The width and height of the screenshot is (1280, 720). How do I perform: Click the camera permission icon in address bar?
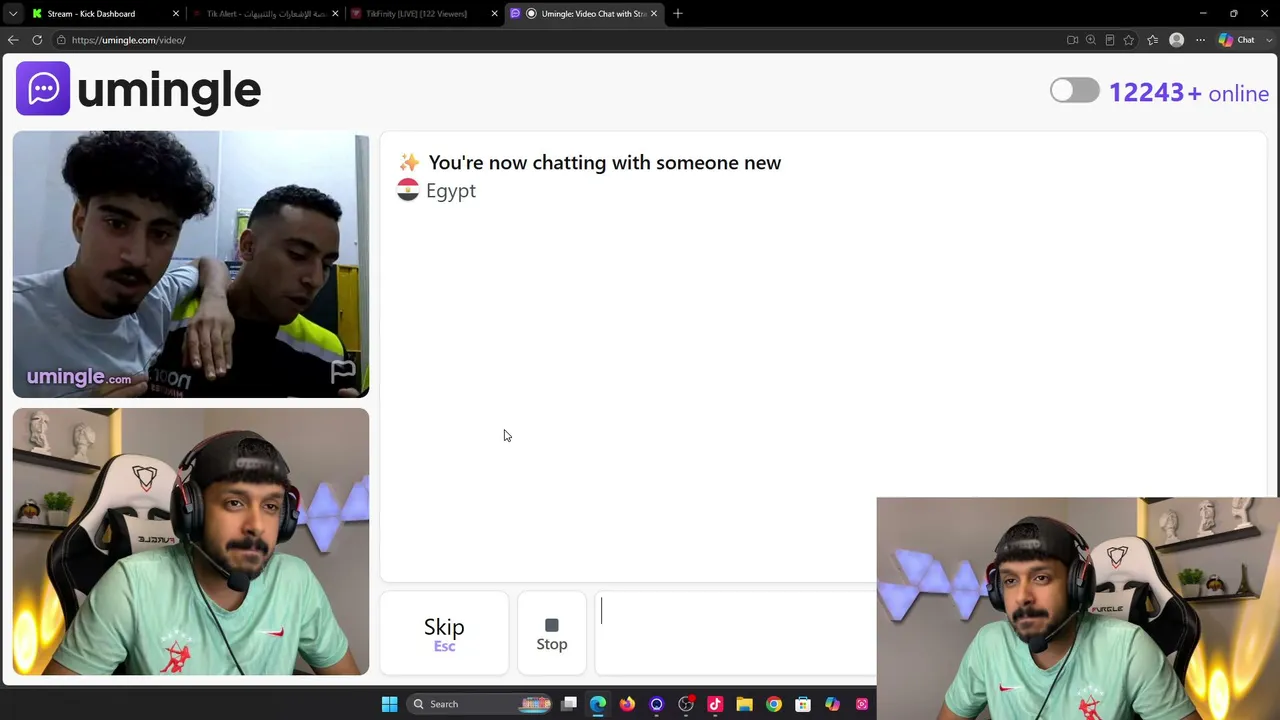tap(1072, 40)
